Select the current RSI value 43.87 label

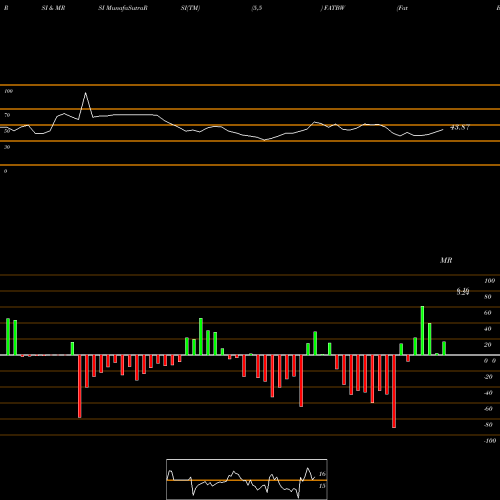coord(460,127)
